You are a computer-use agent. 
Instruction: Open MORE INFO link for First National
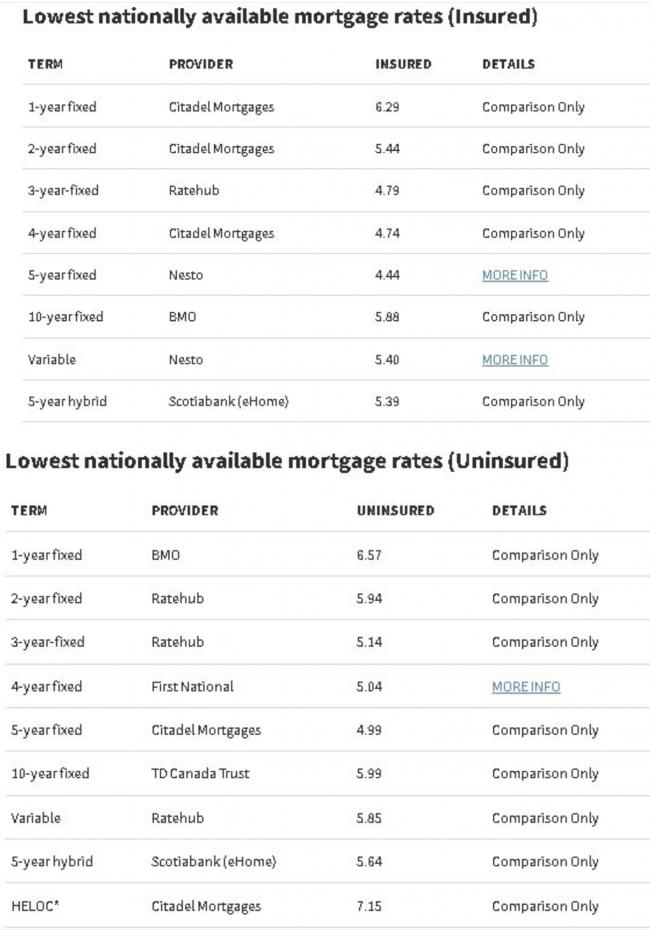tap(526, 687)
